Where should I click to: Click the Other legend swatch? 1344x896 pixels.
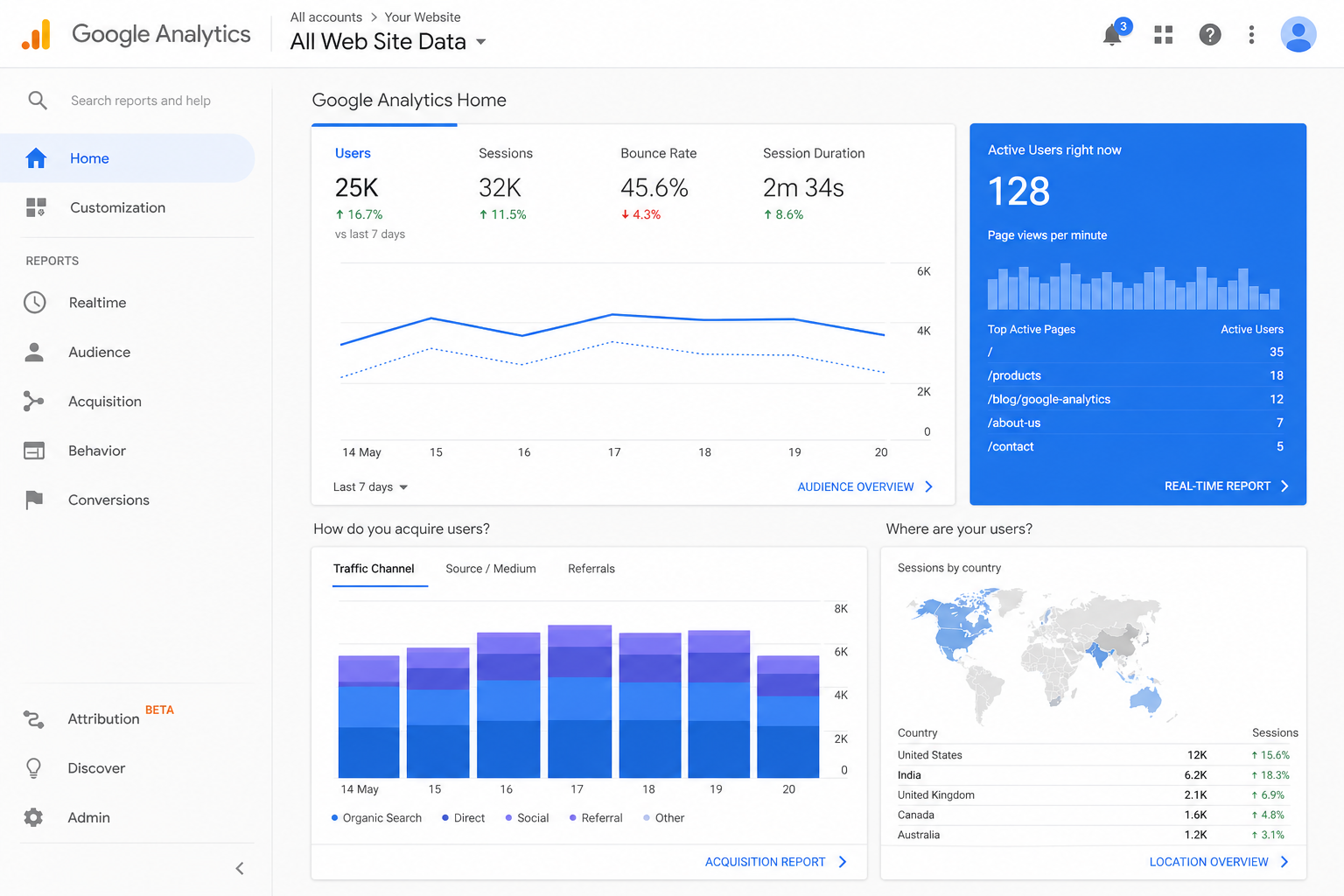647,818
